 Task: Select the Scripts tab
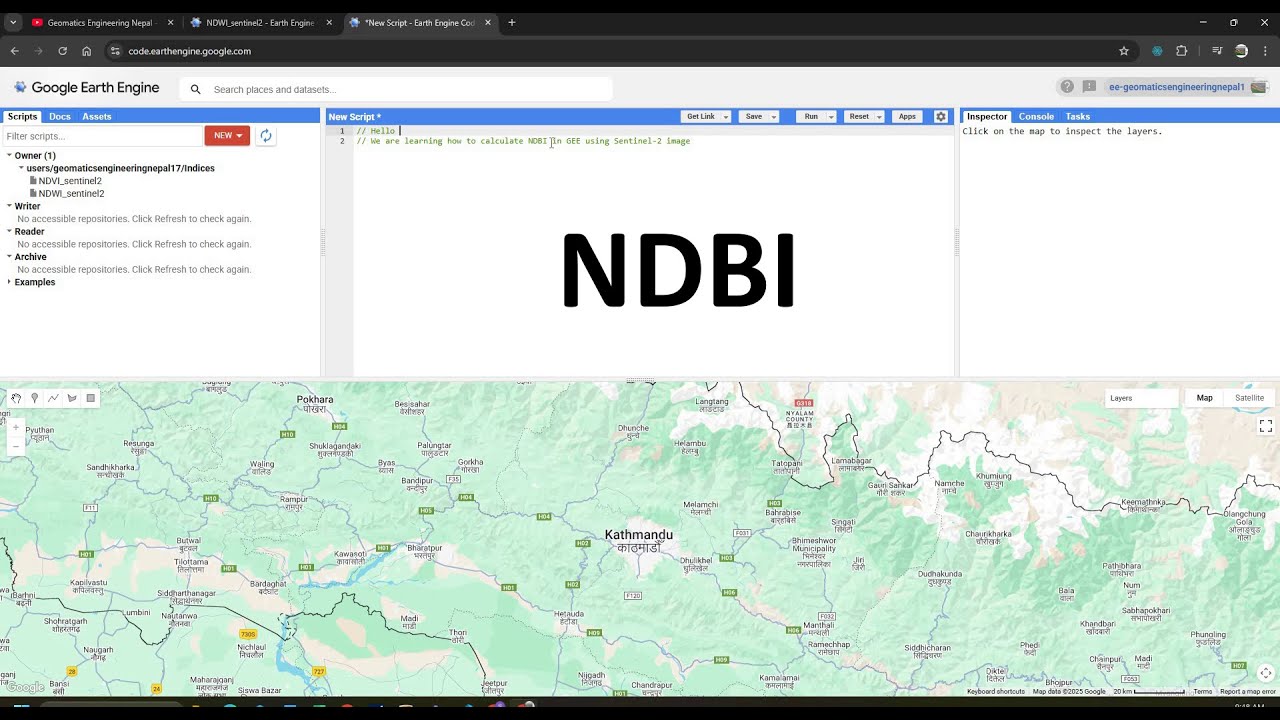click(x=22, y=117)
